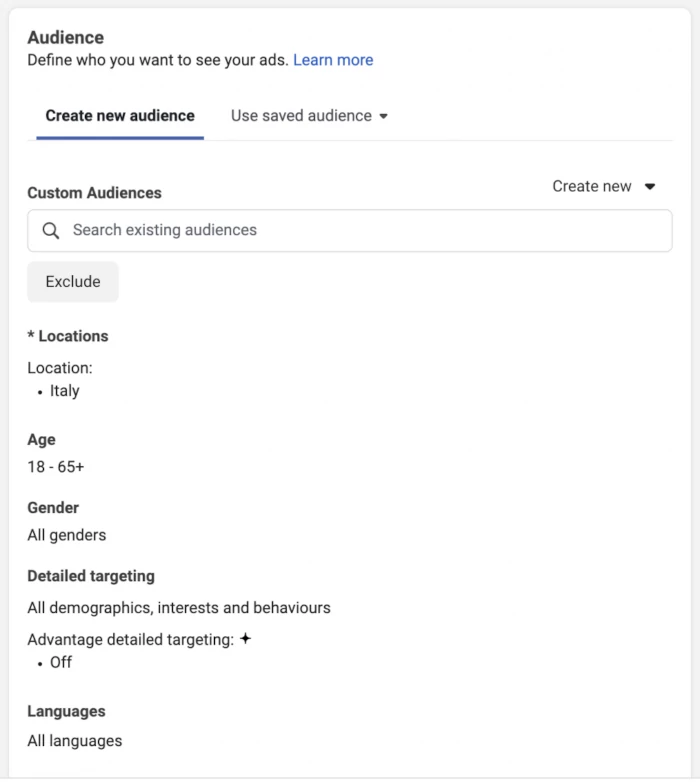Click the All genders value
This screenshot has height=782, width=700.
point(67,535)
